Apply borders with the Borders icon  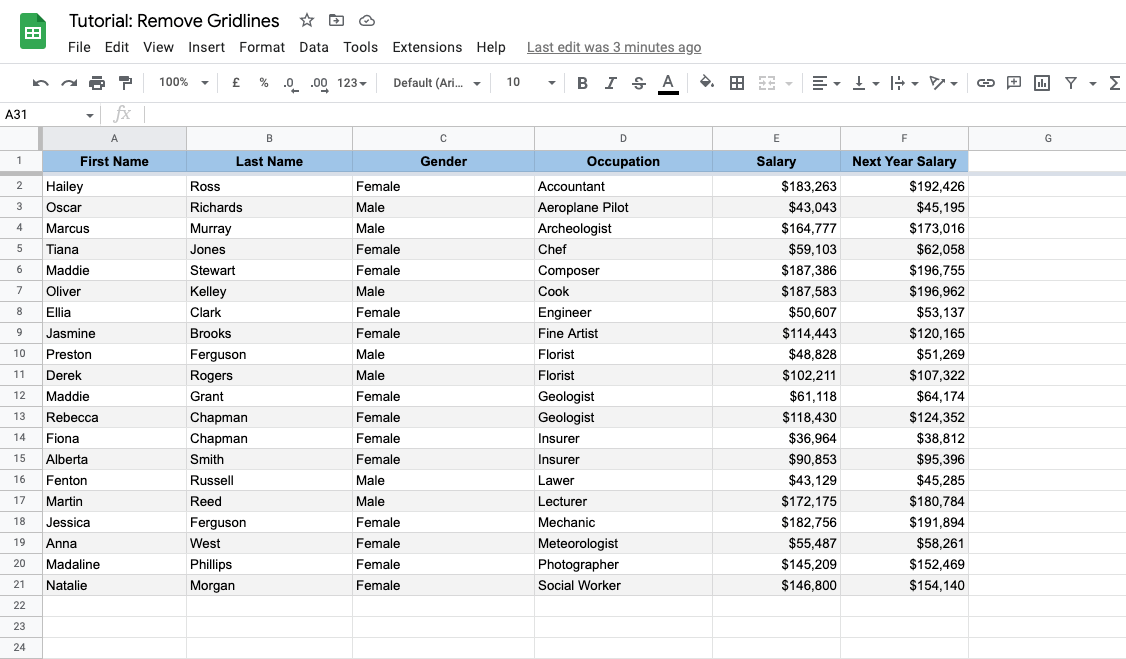click(737, 83)
